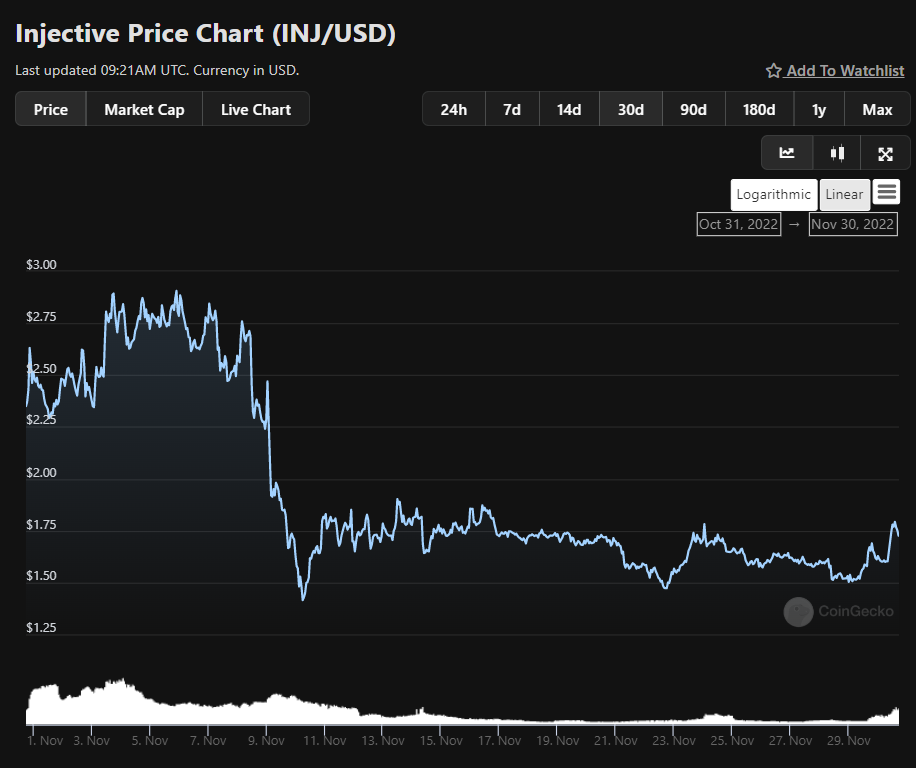This screenshot has width=916, height=768.
Task: Open the chart hamburger menu
Action: [x=887, y=192]
